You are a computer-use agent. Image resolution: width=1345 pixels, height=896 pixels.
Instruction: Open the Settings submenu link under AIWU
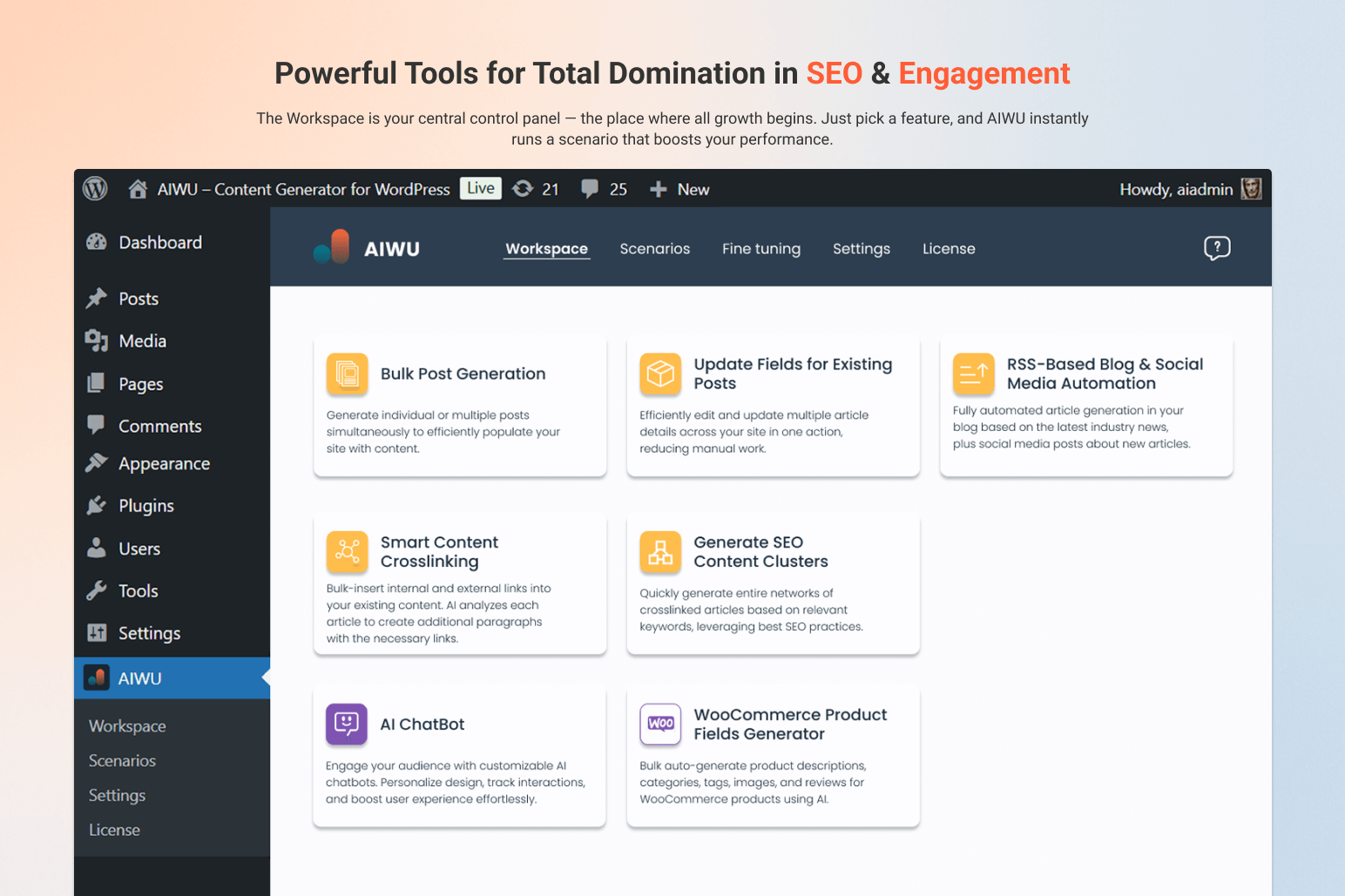[x=117, y=795]
